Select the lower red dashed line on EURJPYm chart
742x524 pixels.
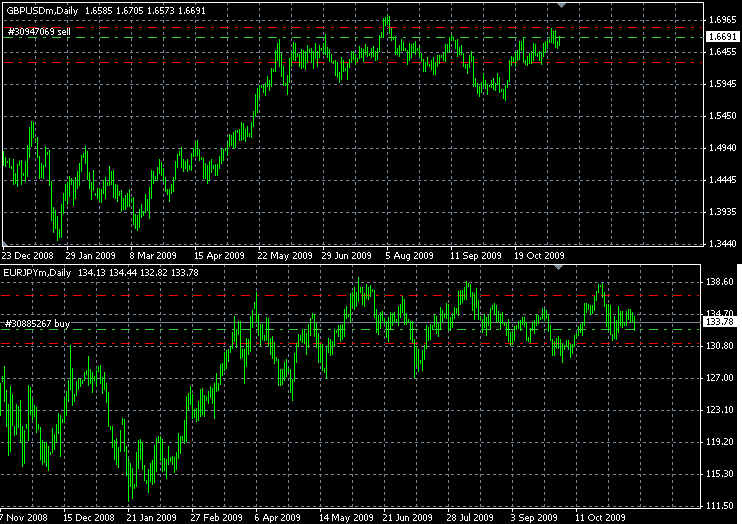(350, 344)
